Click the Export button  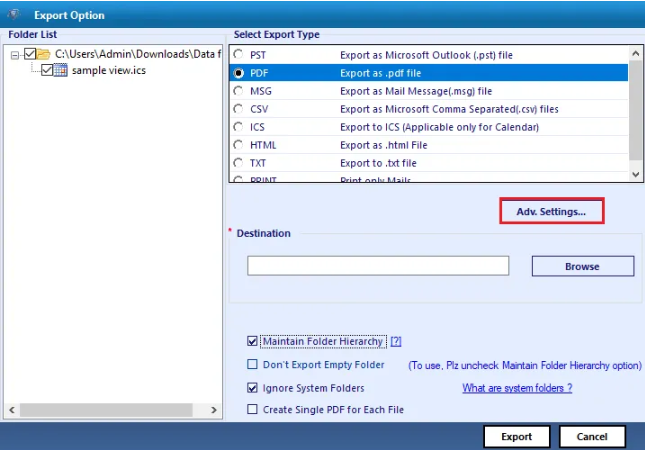(x=516, y=437)
